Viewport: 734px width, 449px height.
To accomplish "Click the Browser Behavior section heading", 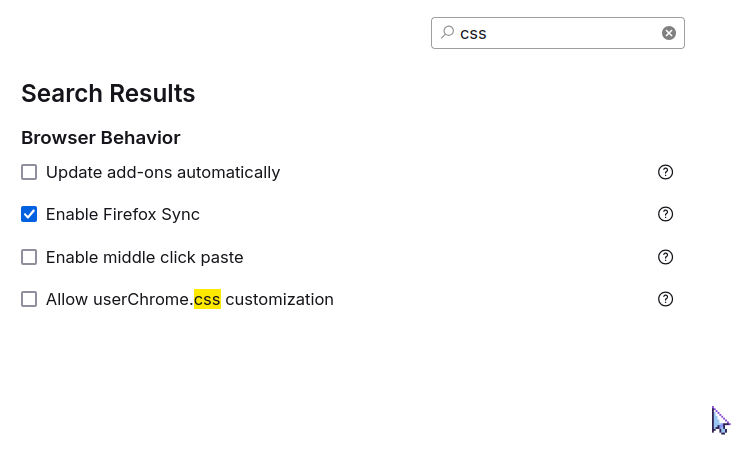I will pyautogui.click(x=101, y=138).
